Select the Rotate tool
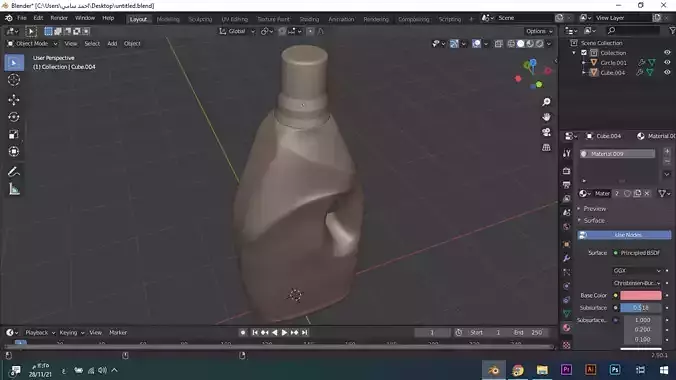This screenshot has height=380, width=676. pyautogui.click(x=14, y=117)
